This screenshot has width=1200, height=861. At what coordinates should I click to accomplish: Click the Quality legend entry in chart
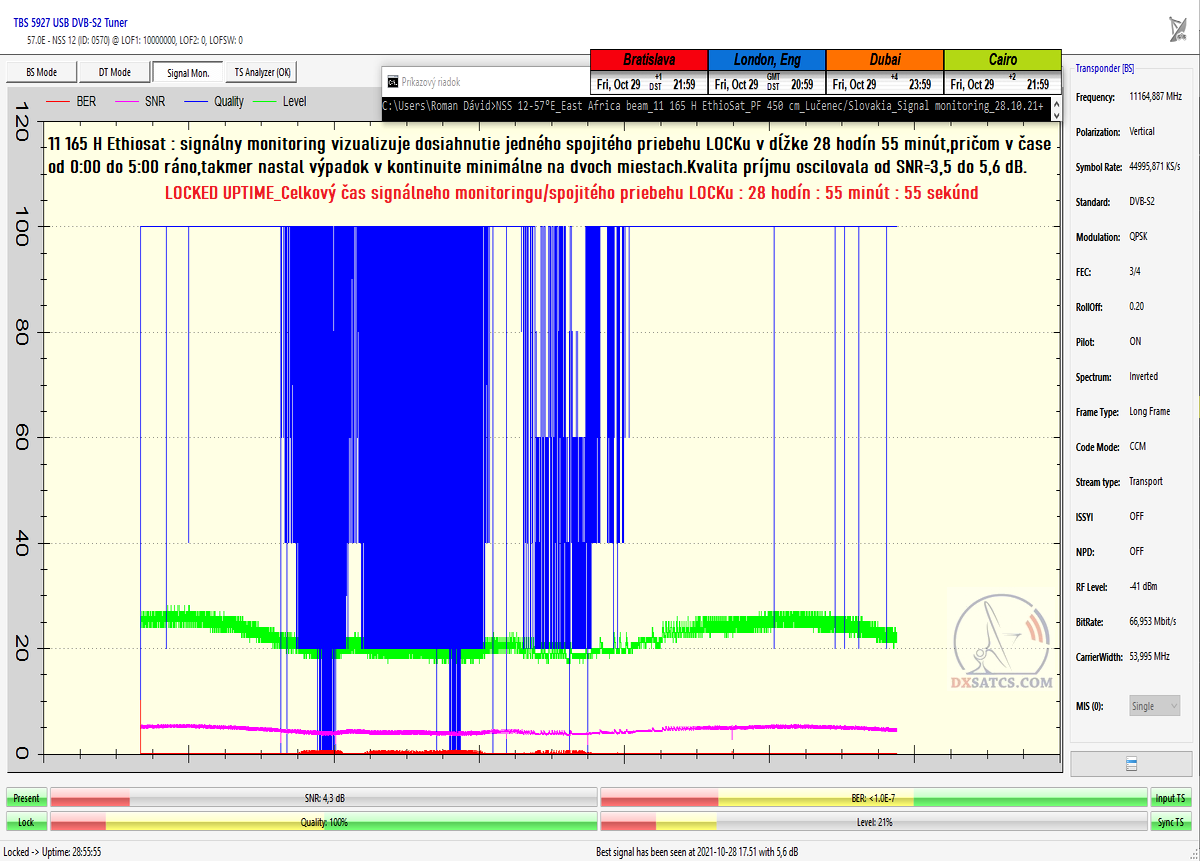(214, 101)
